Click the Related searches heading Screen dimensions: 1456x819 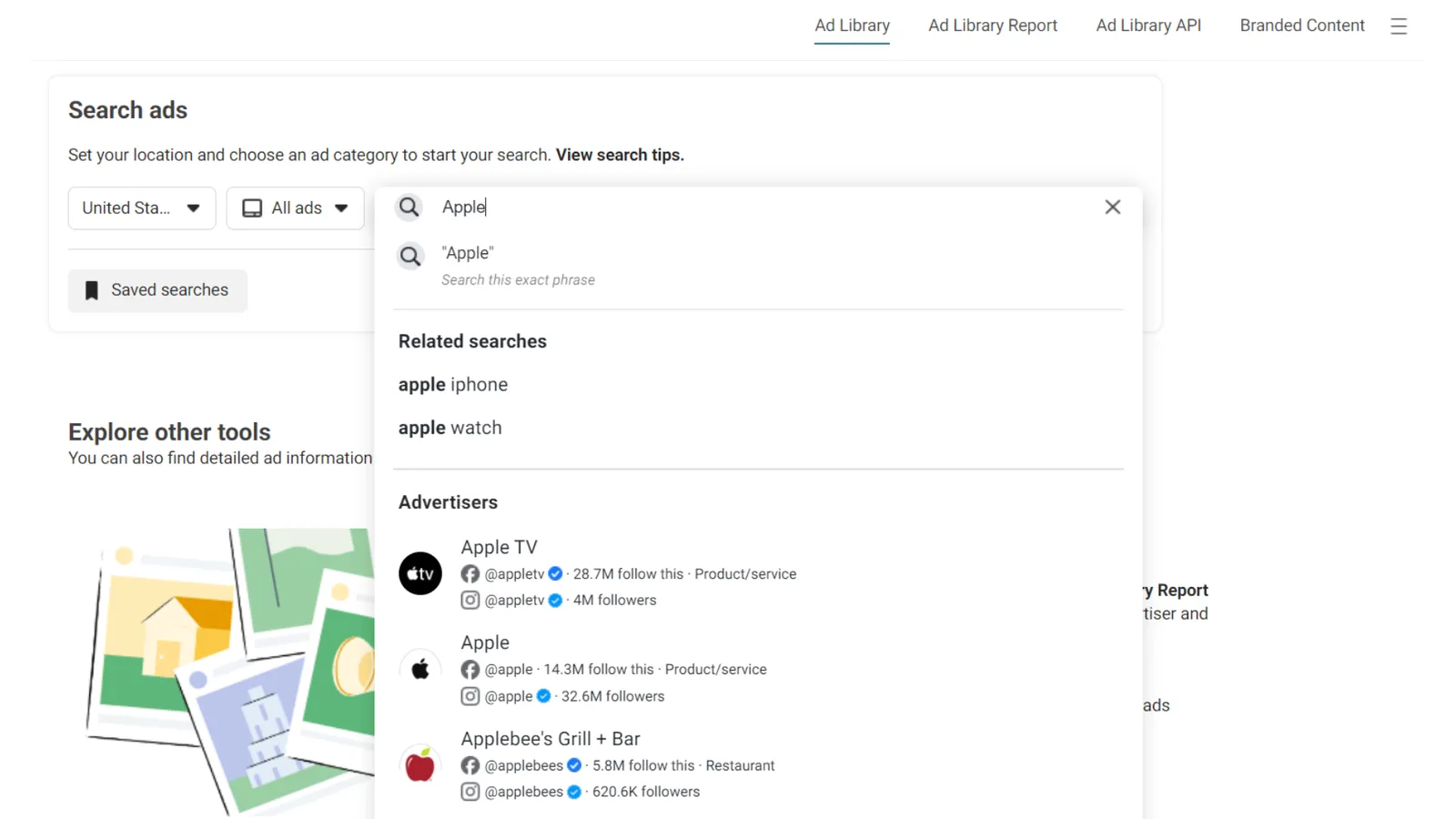(472, 341)
